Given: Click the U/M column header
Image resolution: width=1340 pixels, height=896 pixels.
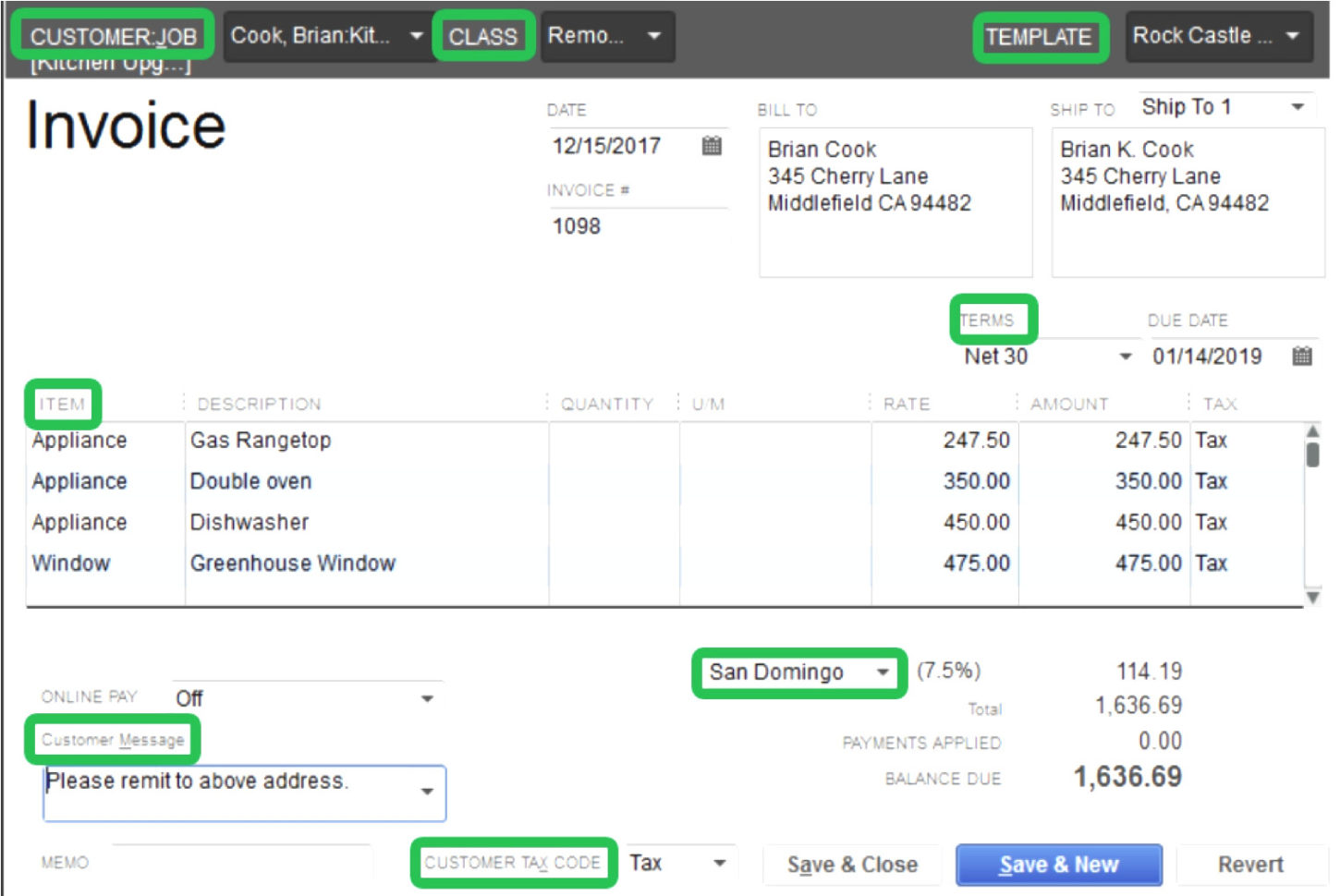Looking at the screenshot, I should point(709,404).
